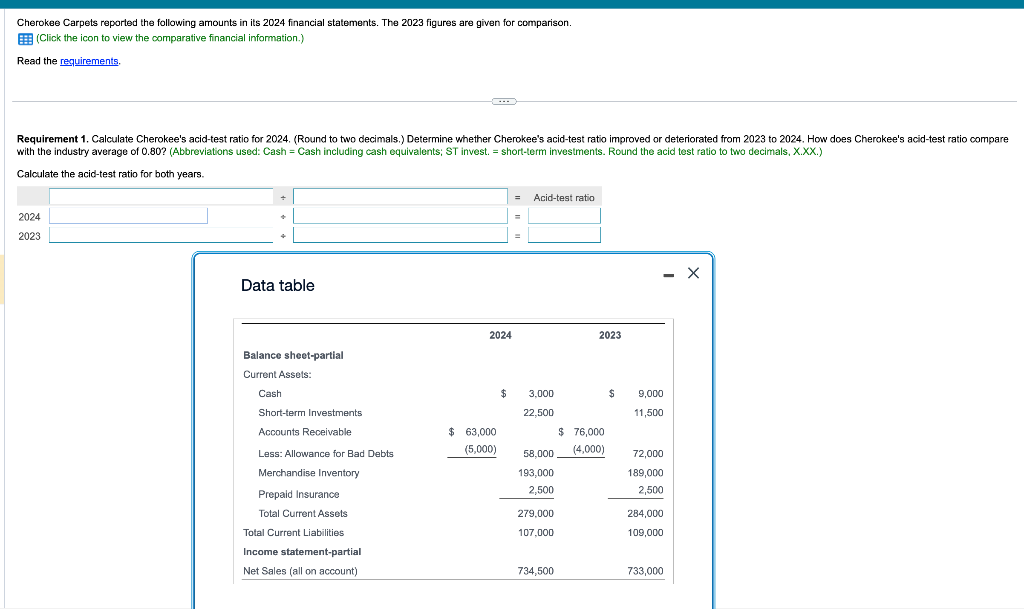Viewport: 1024px width, 609px height.
Task: Open the requirements link
Action: coord(89,61)
